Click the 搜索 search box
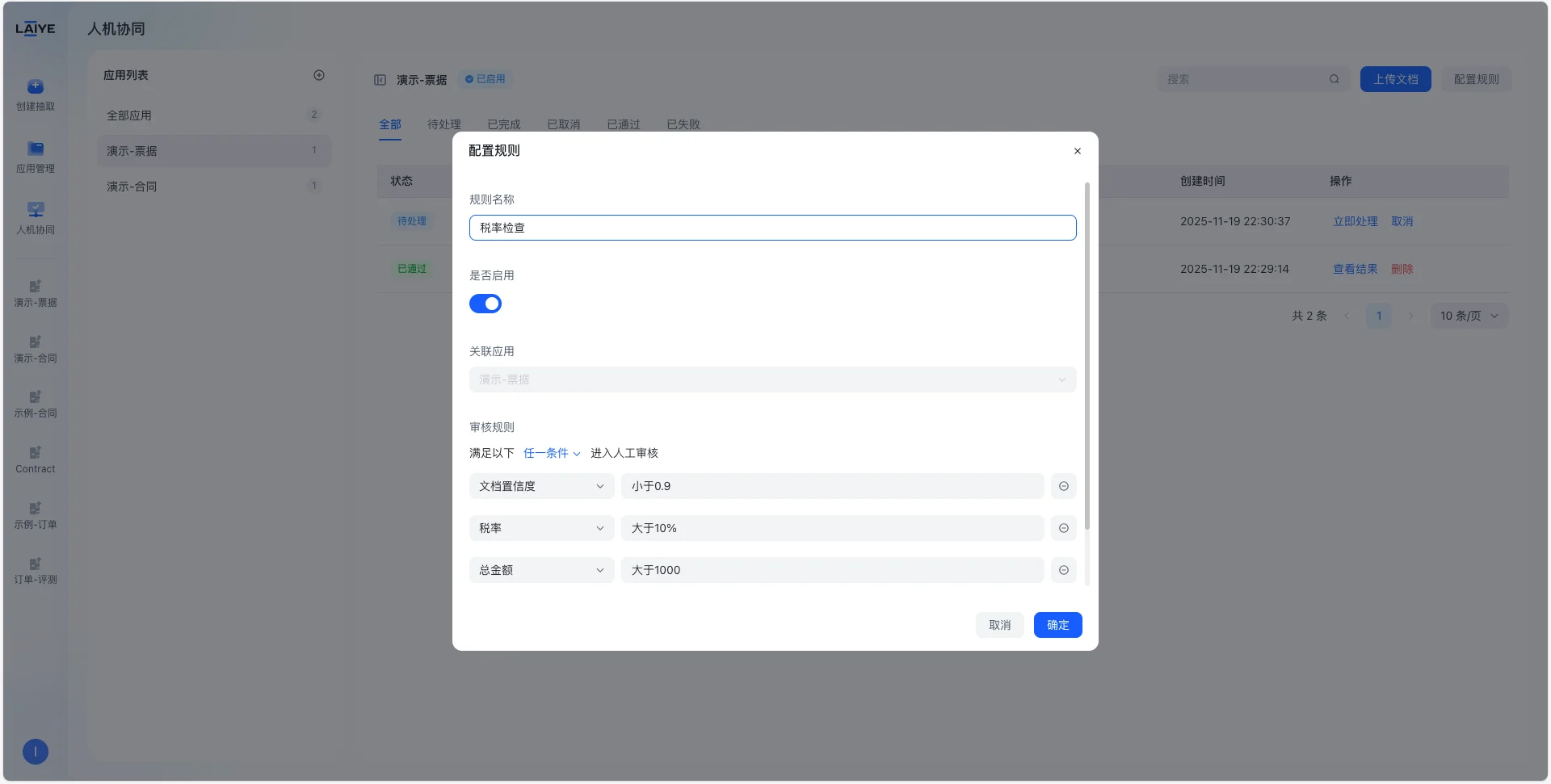 1253,79
